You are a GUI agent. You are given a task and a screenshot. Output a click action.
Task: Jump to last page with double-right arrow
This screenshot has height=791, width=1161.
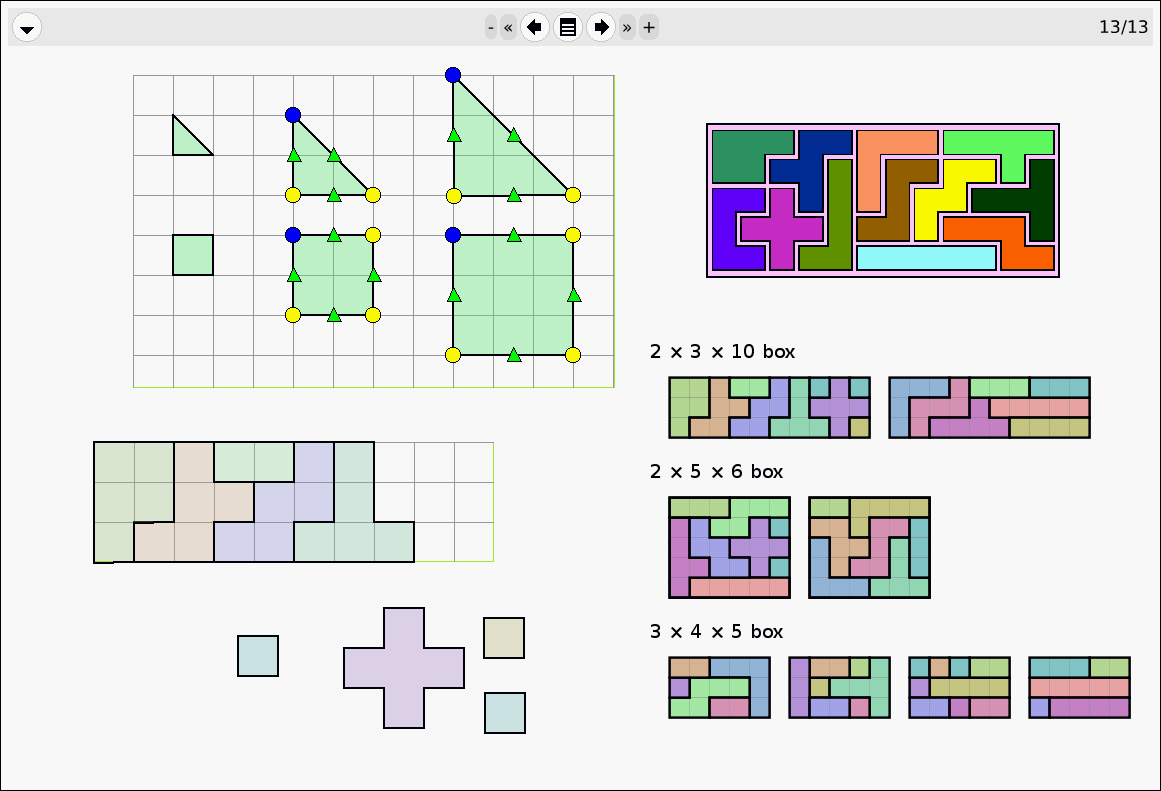click(627, 28)
